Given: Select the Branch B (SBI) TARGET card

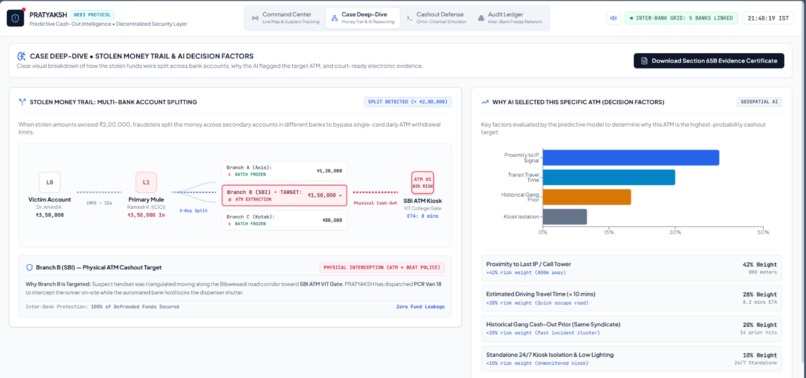Looking at the screenshot, I should (284, 195).
